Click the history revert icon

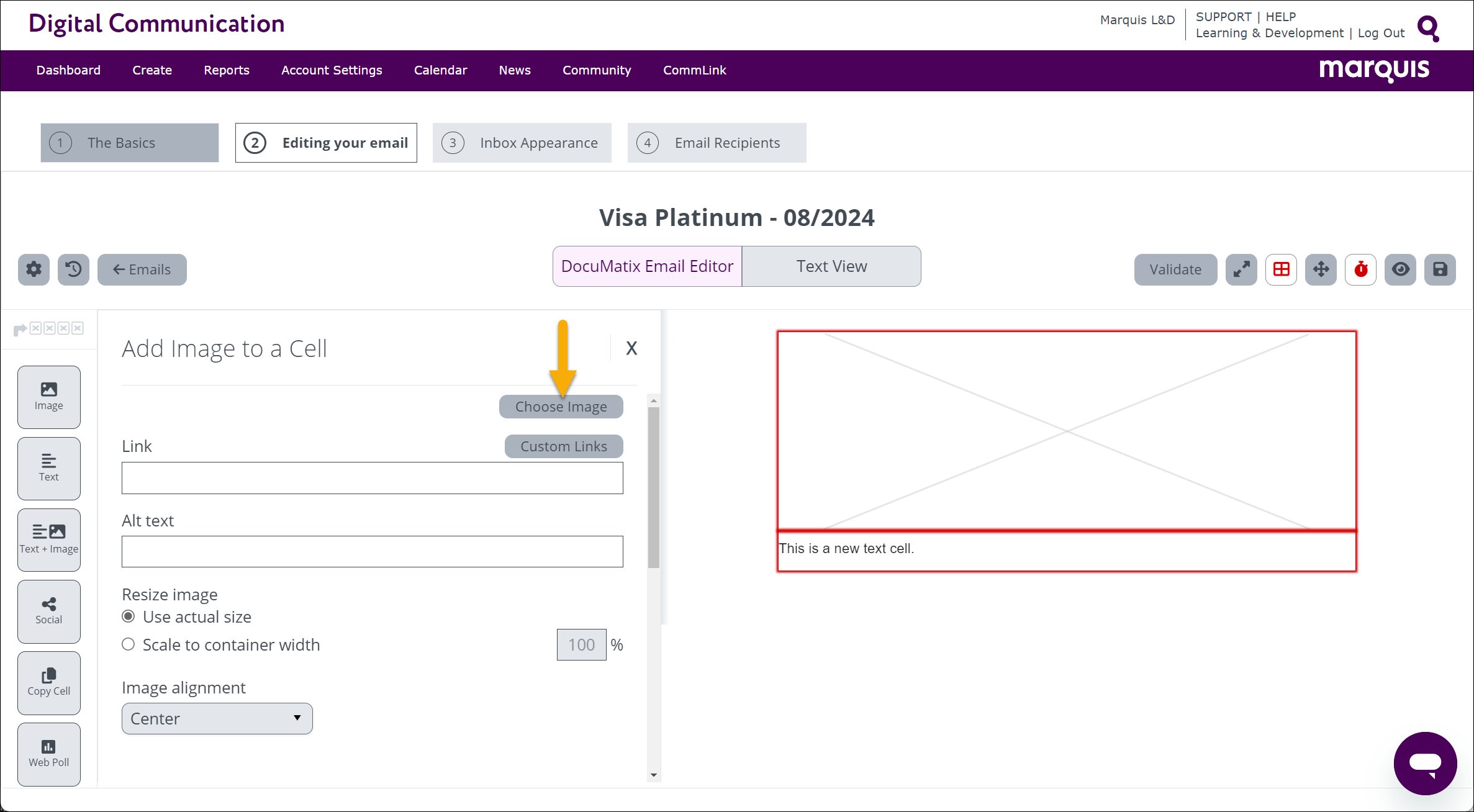(73, 269)
